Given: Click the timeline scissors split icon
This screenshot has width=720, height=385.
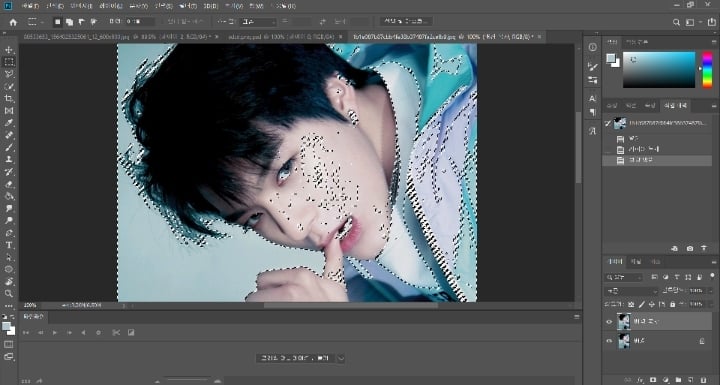Looking at the screenshot, I should coord(116,332).
